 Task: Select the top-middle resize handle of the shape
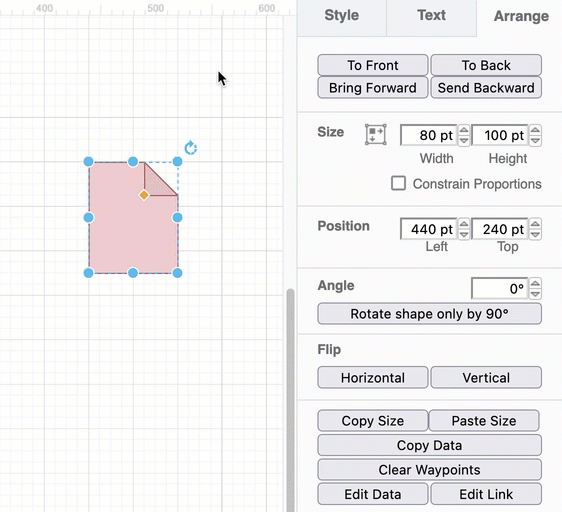point(133,162)
